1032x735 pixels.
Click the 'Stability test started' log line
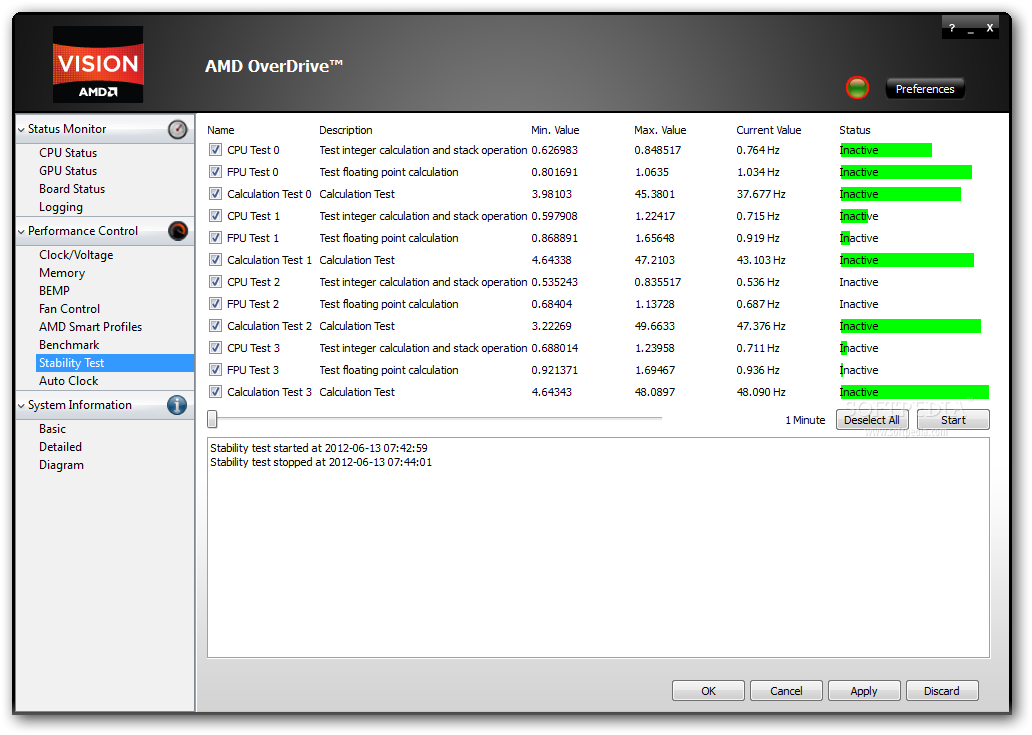[x=319, y=448]
